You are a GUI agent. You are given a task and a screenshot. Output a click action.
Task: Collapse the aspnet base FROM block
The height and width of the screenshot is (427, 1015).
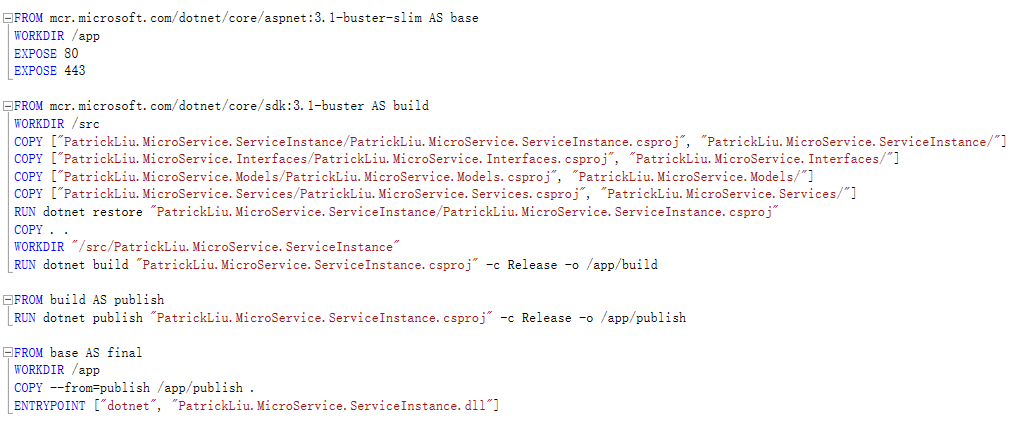8,18
